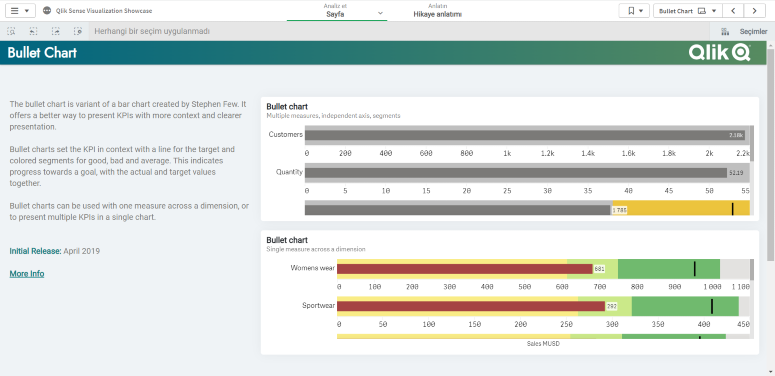Click the Womens wear dark green segment
775x376 pixels.
[x=669, y=269]
